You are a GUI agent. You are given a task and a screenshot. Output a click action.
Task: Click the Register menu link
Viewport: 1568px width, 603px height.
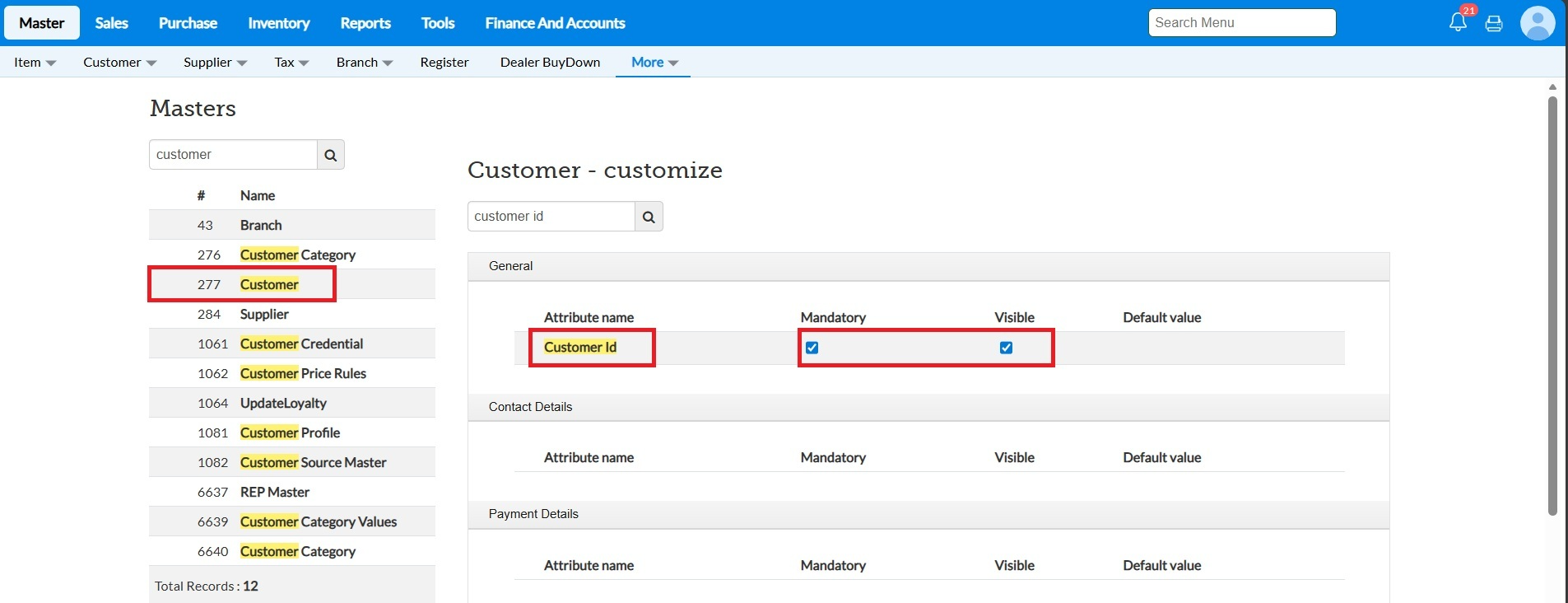click(x=444, y=63)
